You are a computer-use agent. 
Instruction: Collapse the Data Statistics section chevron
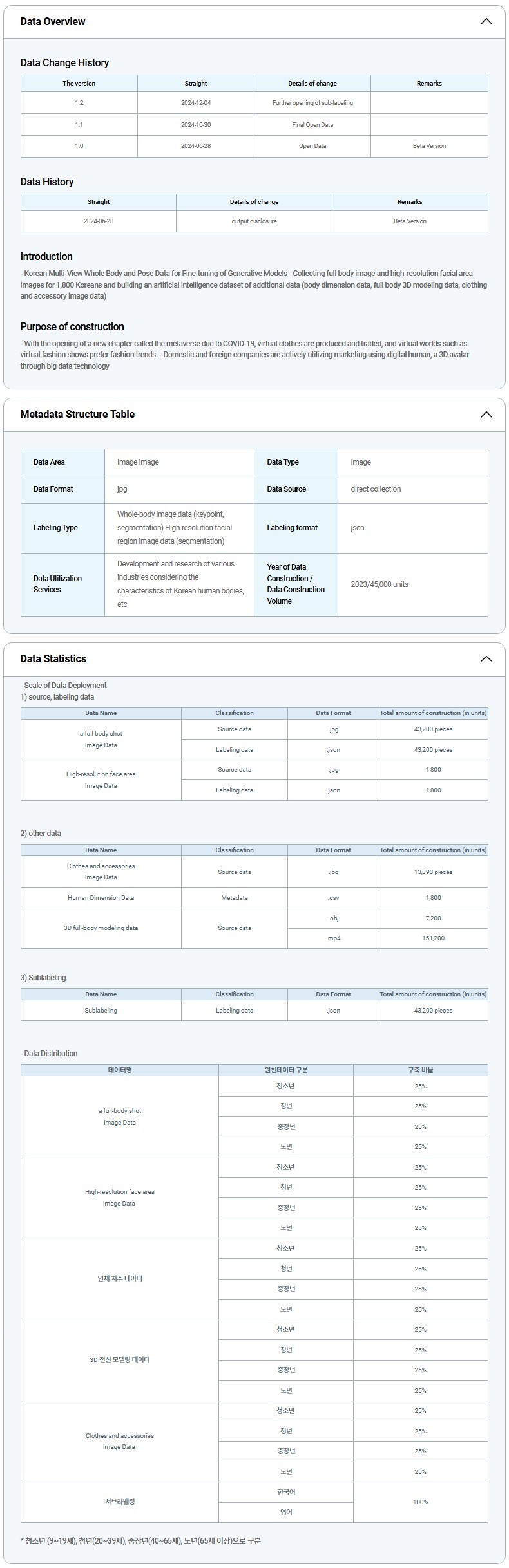pyautogui.click(x=486, y=659)
